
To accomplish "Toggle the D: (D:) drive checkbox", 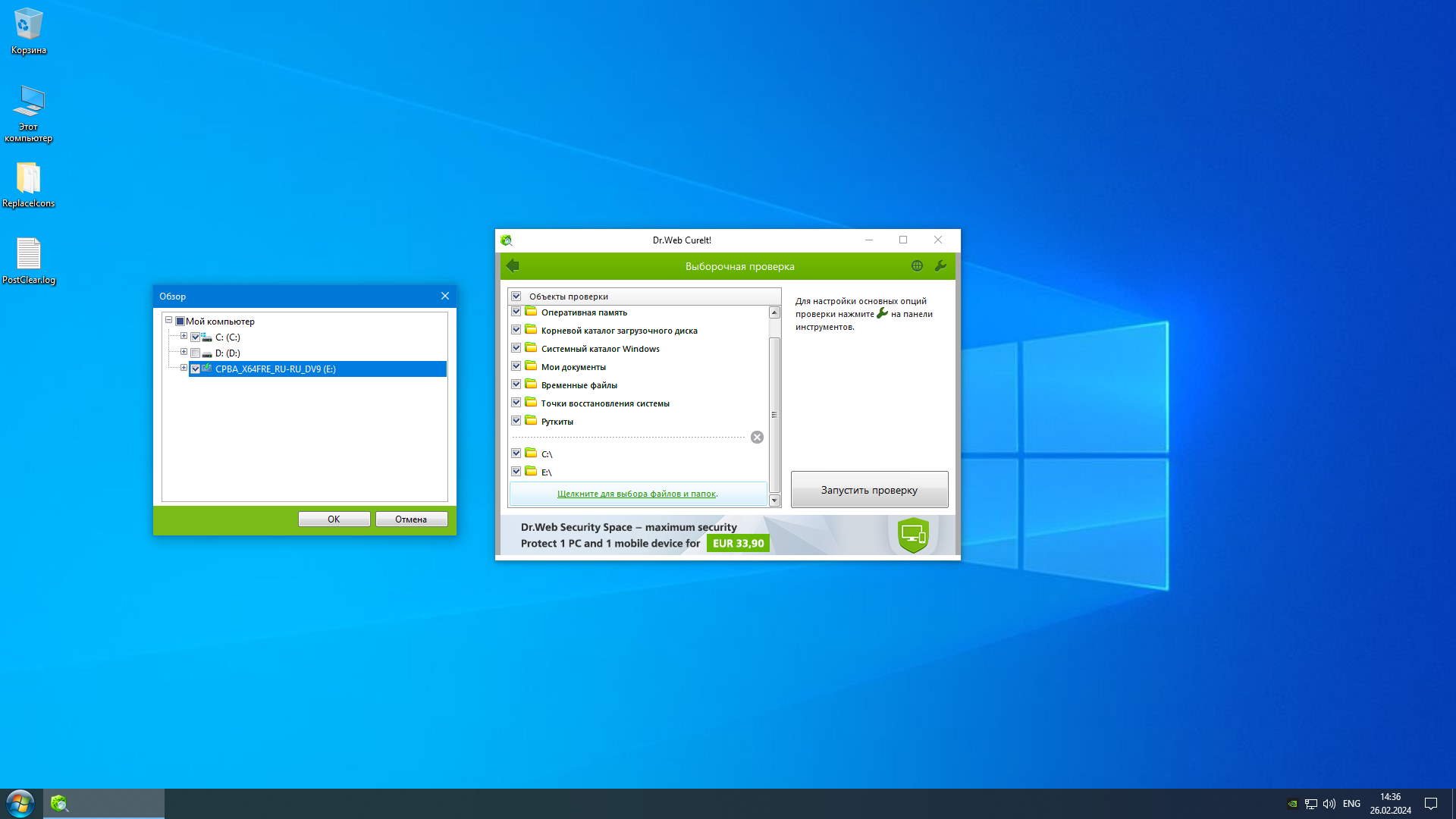I will [196, 353].
